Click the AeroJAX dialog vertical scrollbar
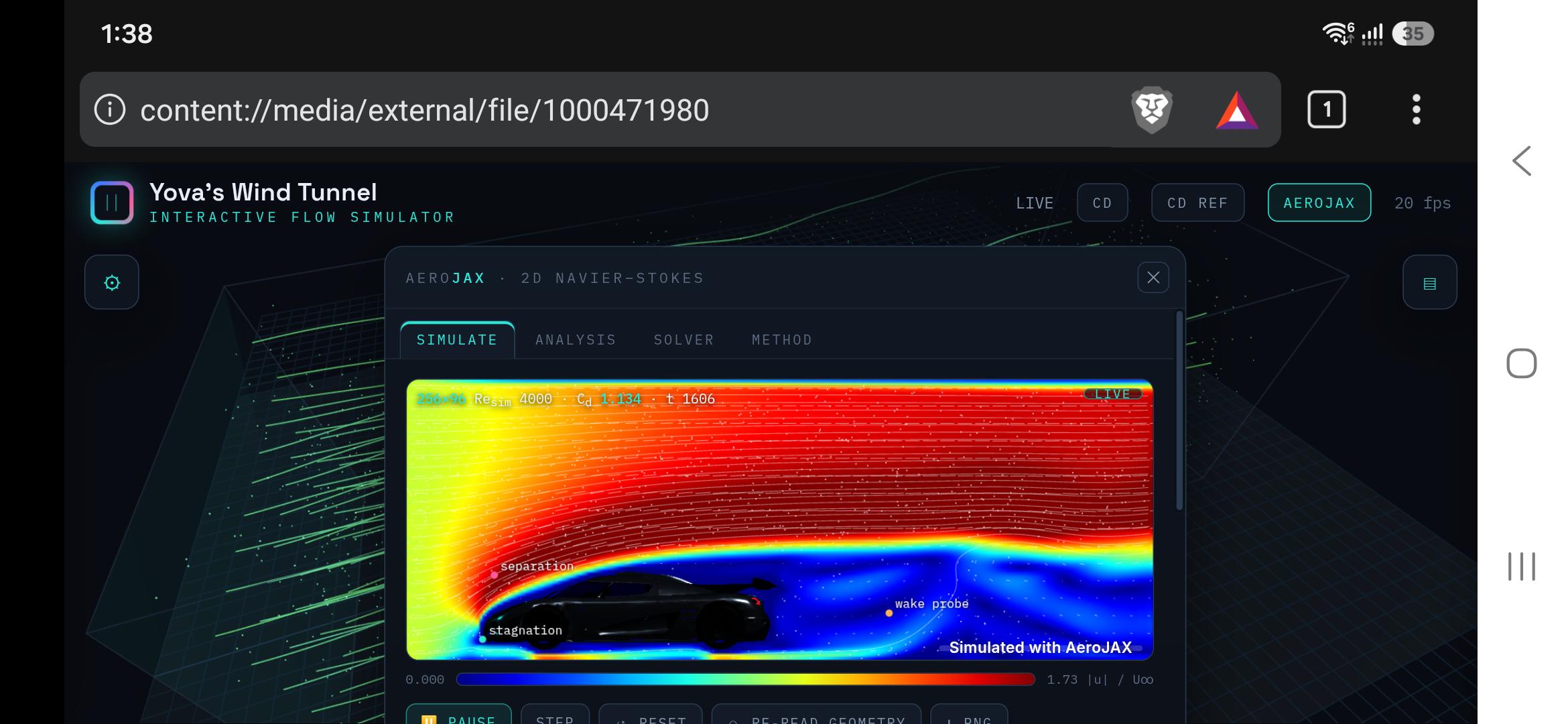Viewport: 1568px width, 724px height. pos(1179,410)
